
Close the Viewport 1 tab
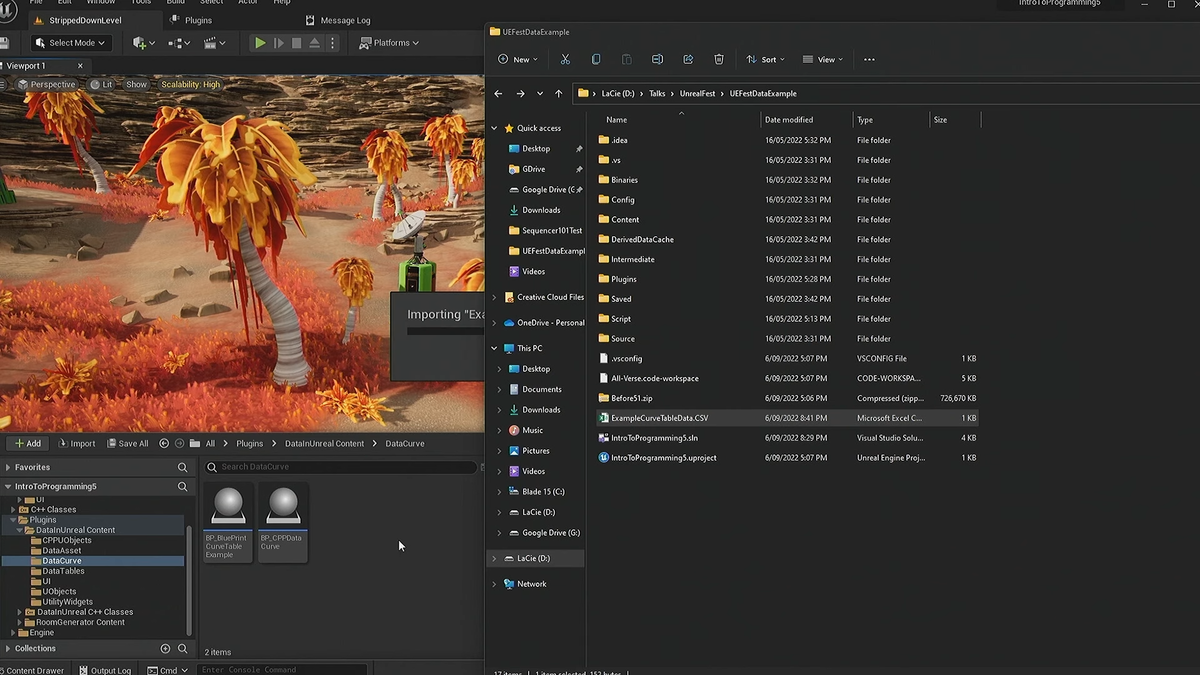point(81,66)
